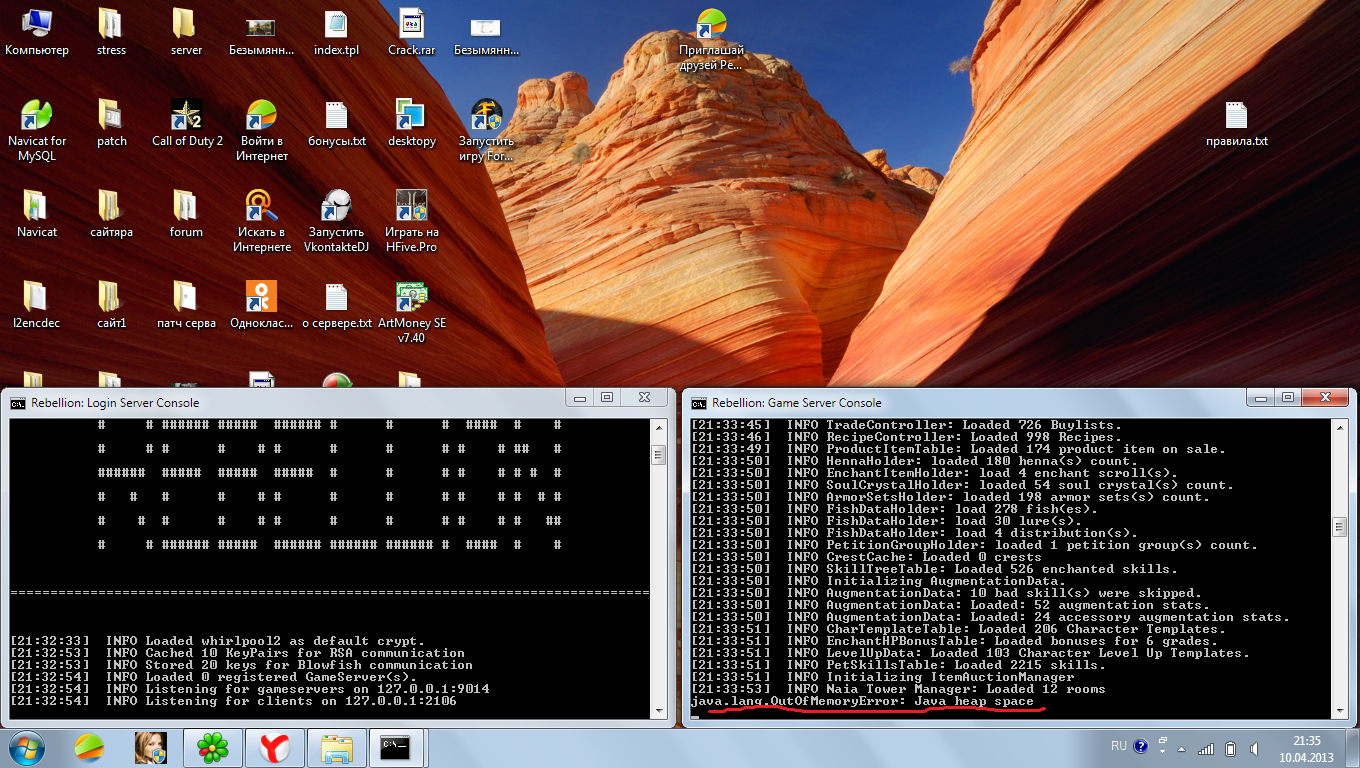Click Game Server Console scrollbar down arrow
Screen dimensions: 1360x768
pos(1339,709)
